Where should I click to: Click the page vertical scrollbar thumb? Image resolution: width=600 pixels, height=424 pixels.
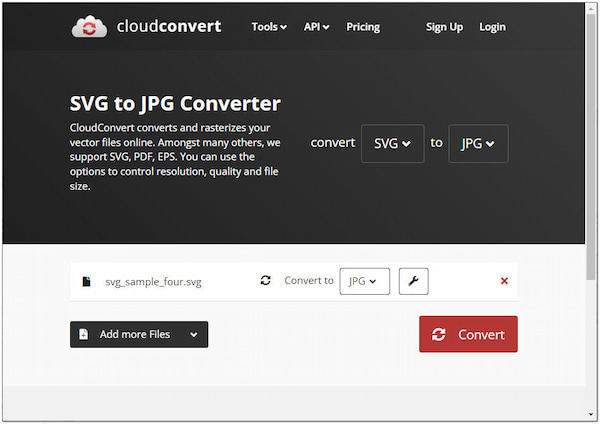pyautogui.click(x=592, y=145)
